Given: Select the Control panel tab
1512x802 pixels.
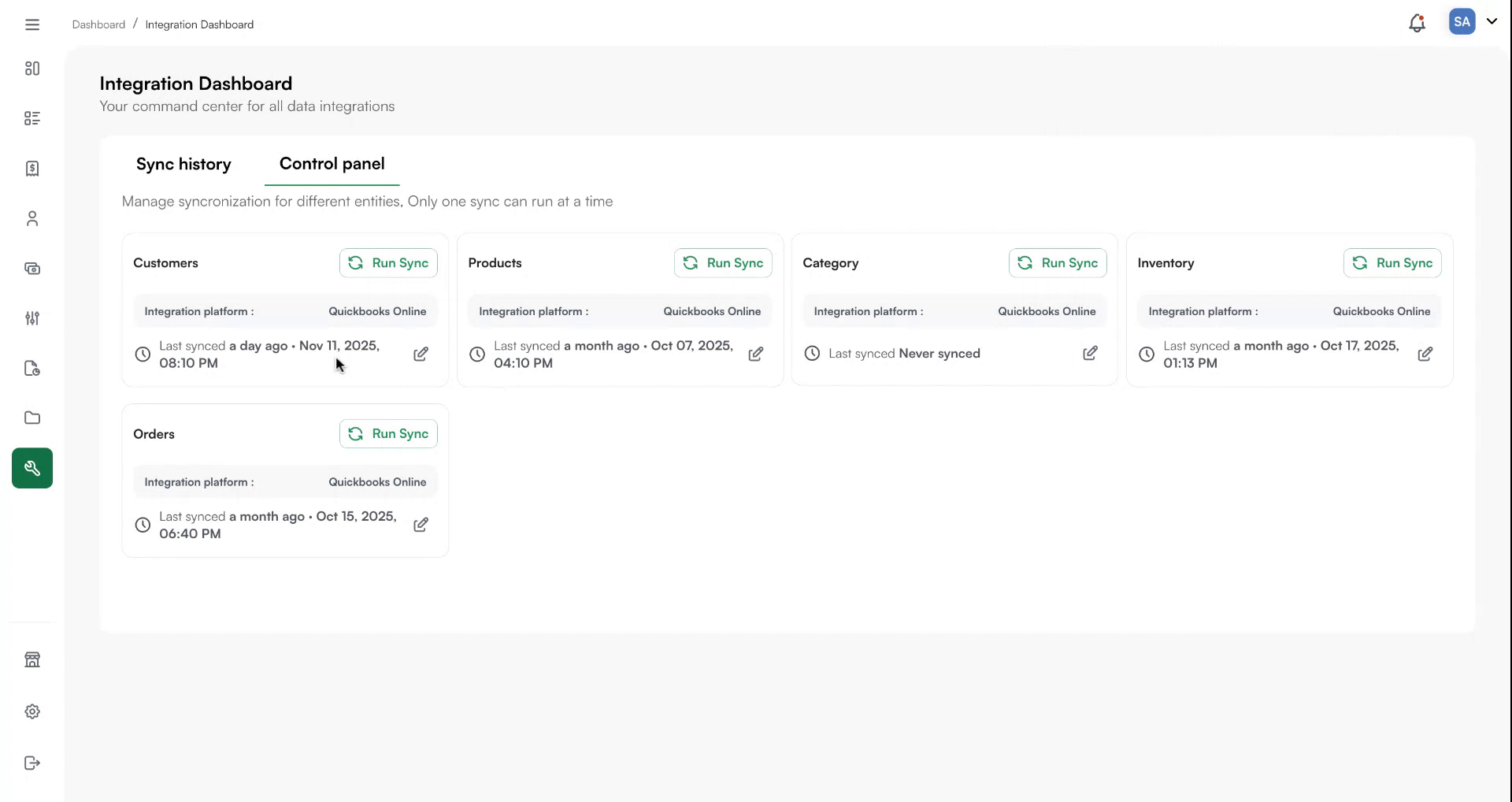Looking at the screenshot, I should click(x=332, y=165).
